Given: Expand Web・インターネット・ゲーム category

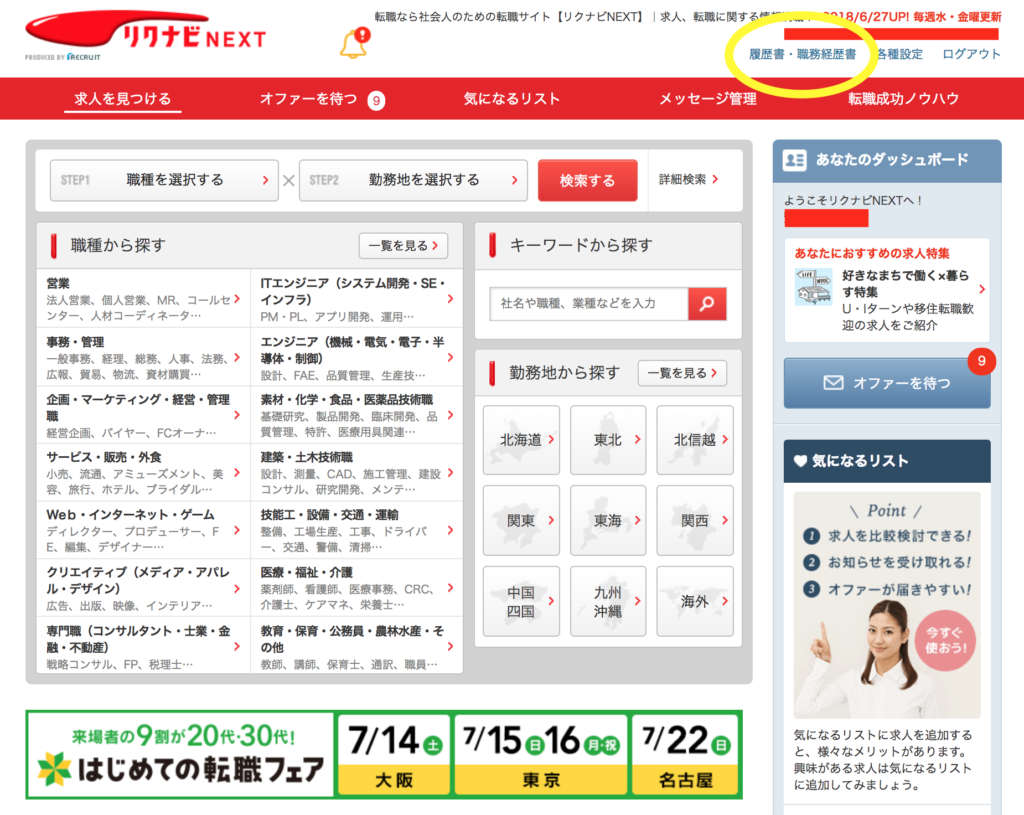Looking at the screenshot, I should coord(143,530).
